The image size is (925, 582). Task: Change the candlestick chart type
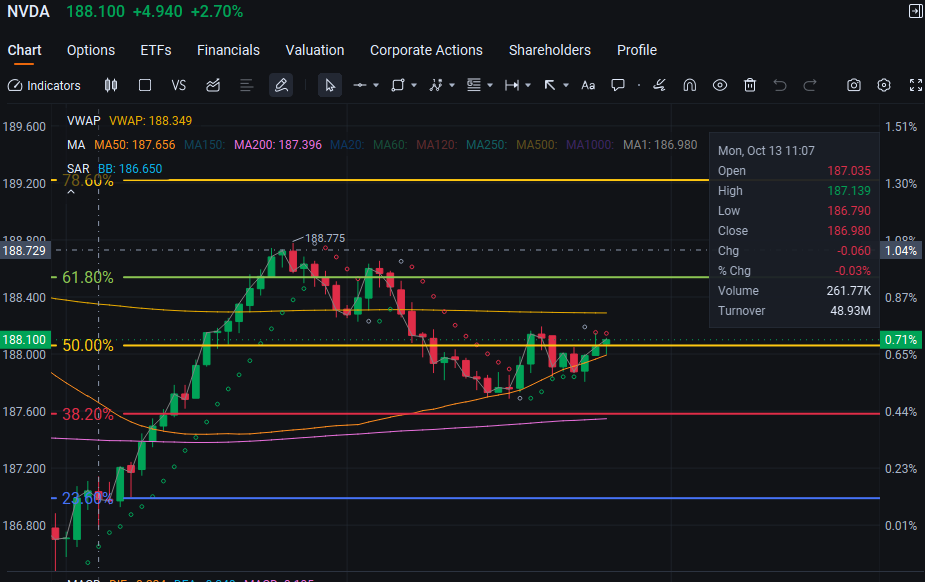(111, 86)
